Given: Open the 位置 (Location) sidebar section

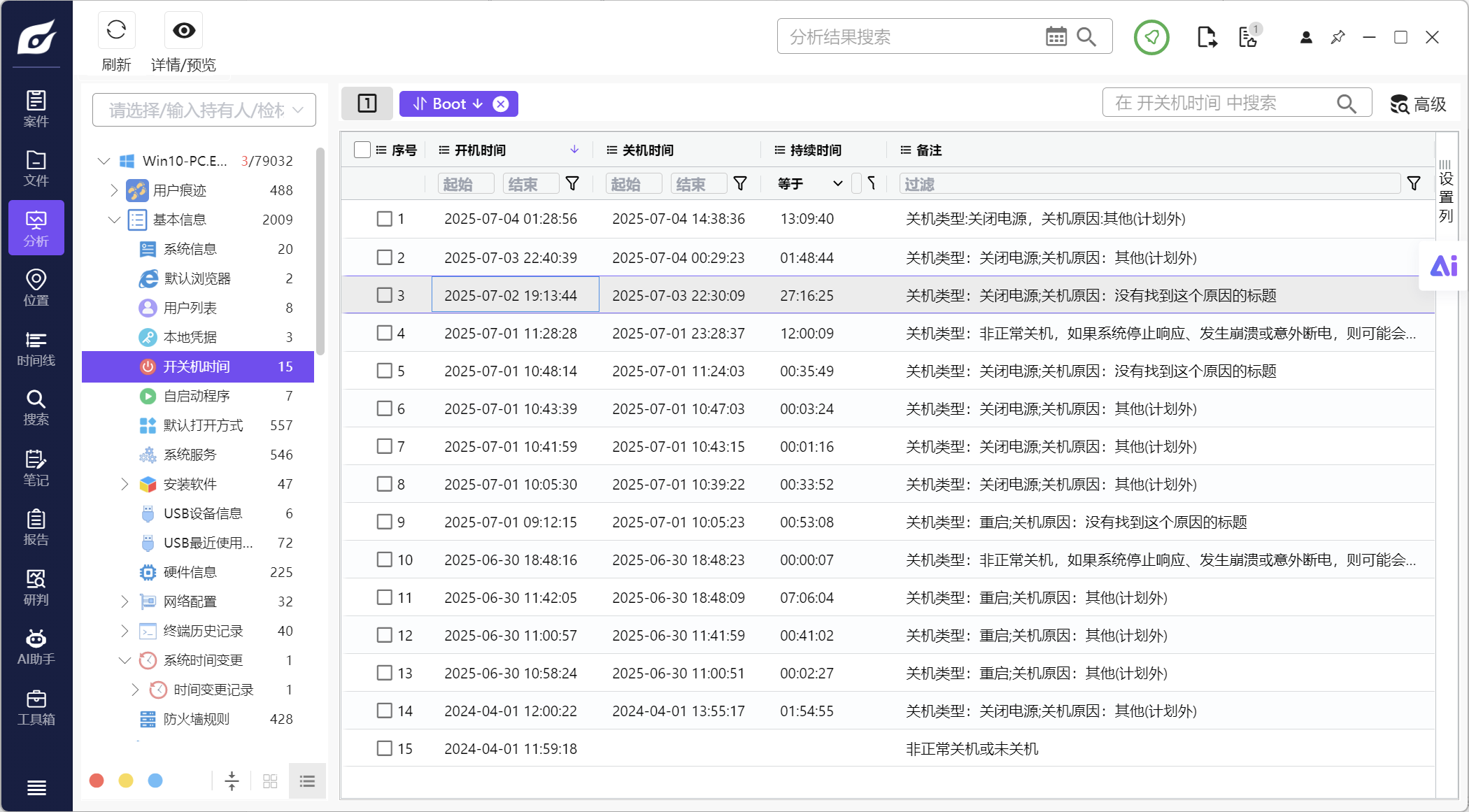Looking at the screenshot, I should click(36, 287).
